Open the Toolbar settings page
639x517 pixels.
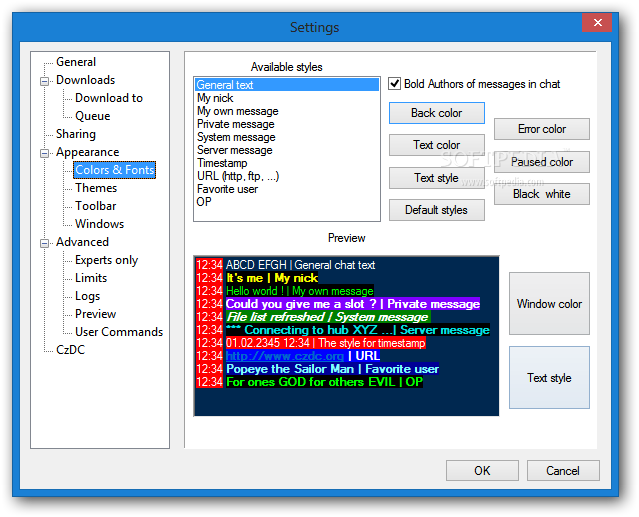pos(95,206)
